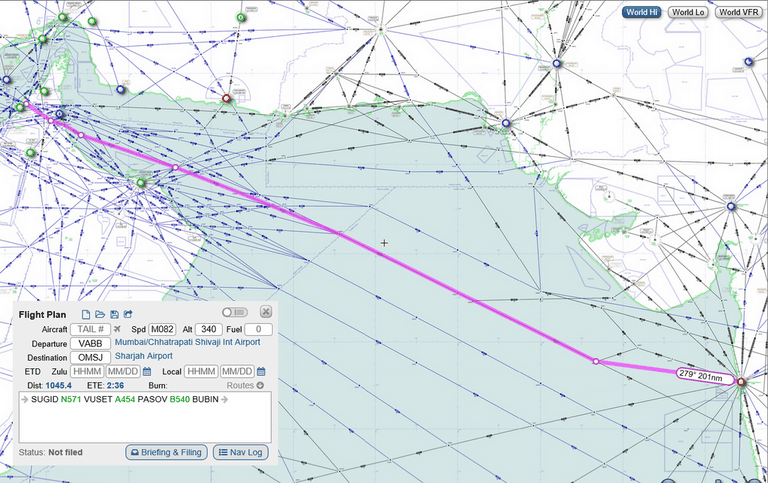Edit the Destination field OMSJ
Screen dimensions: 768x483
tap(90, 358)
